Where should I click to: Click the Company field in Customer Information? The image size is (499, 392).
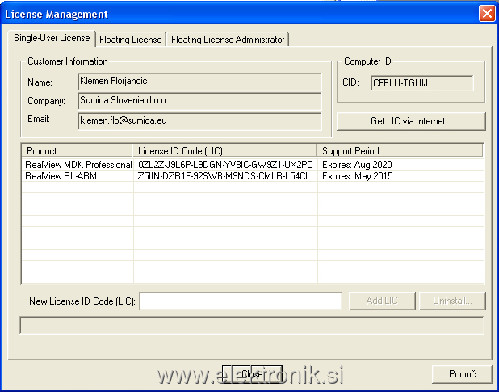click(200, 101)
